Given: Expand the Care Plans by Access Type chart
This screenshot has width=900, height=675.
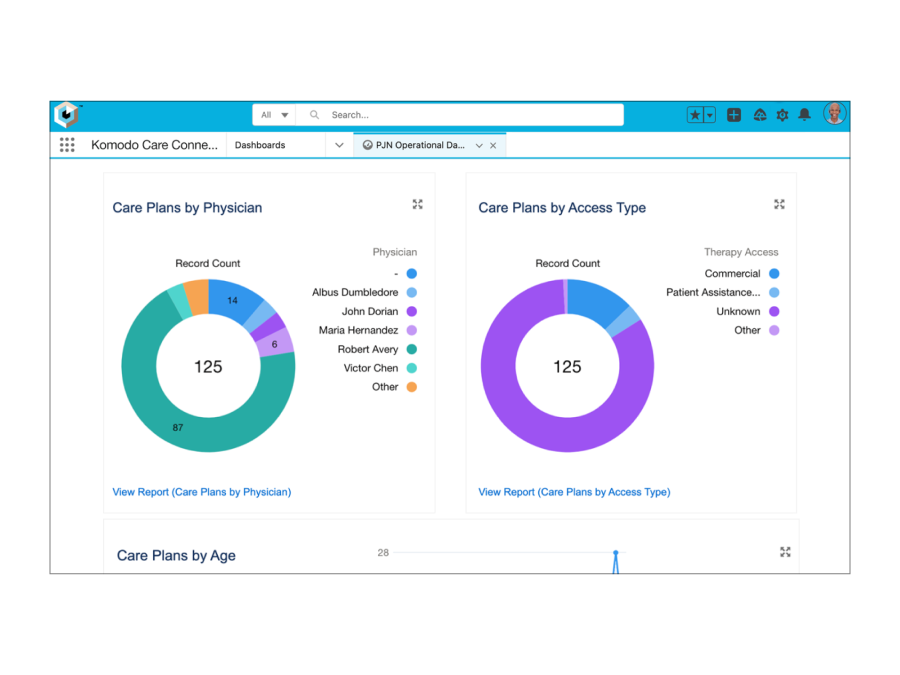Looking at the screenshot, I should [x=779, y=204].
